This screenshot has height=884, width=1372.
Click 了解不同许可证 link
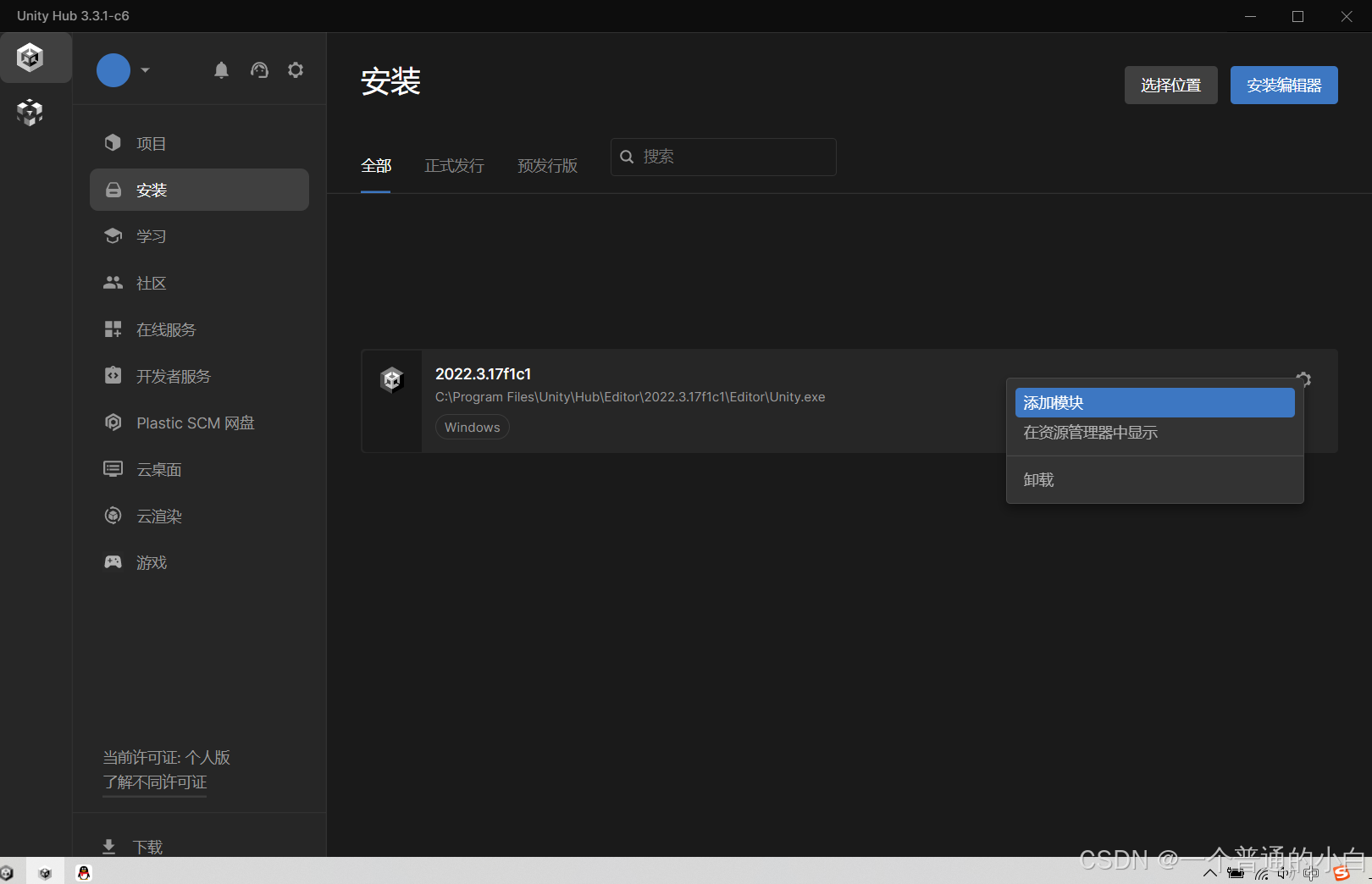click(155, 782)
